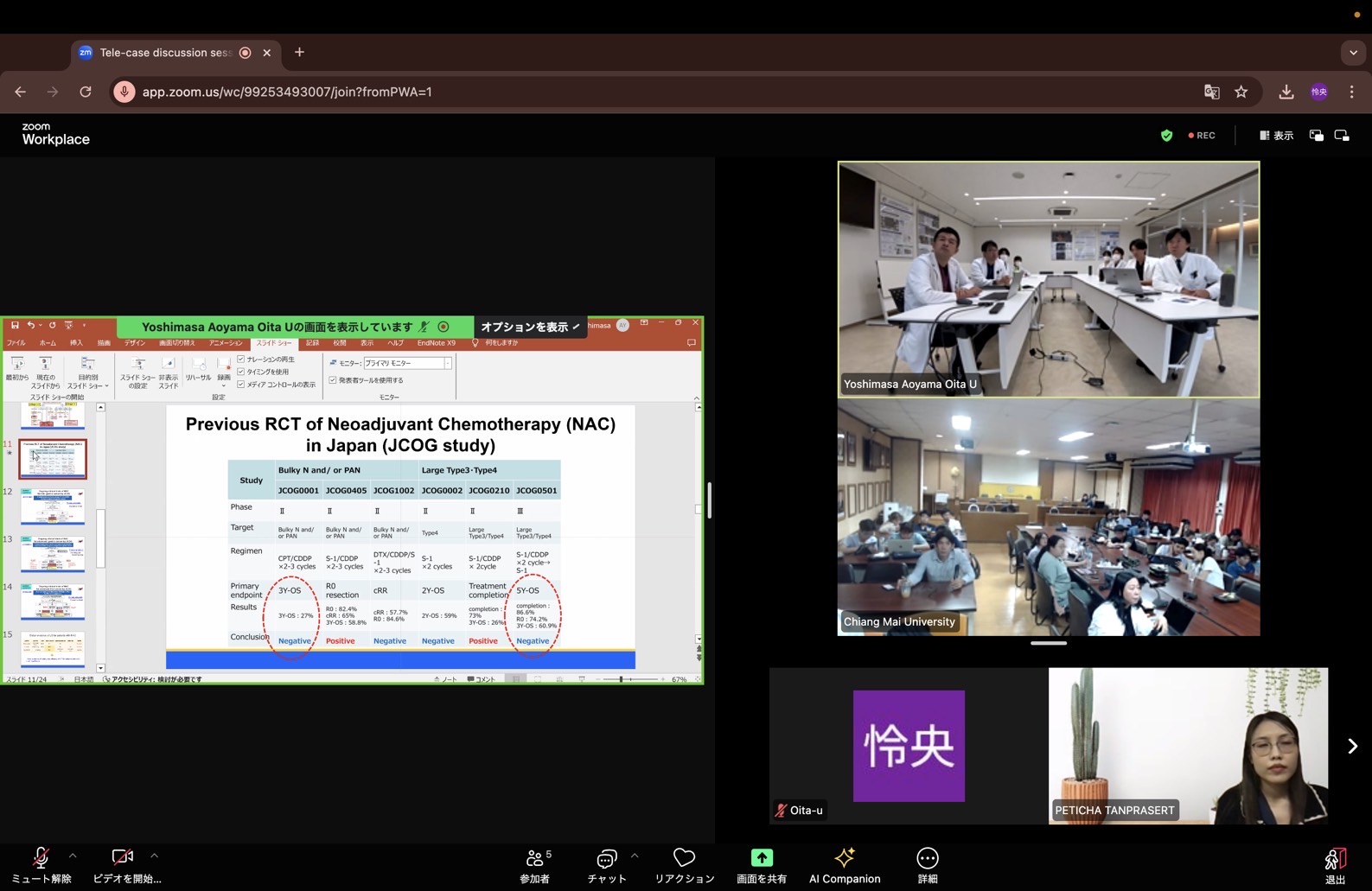Viewport: 1372px width, 891px height.
Task: Expand microphone options caret next to ミュート解除
Action: click(x=73, y=856)
